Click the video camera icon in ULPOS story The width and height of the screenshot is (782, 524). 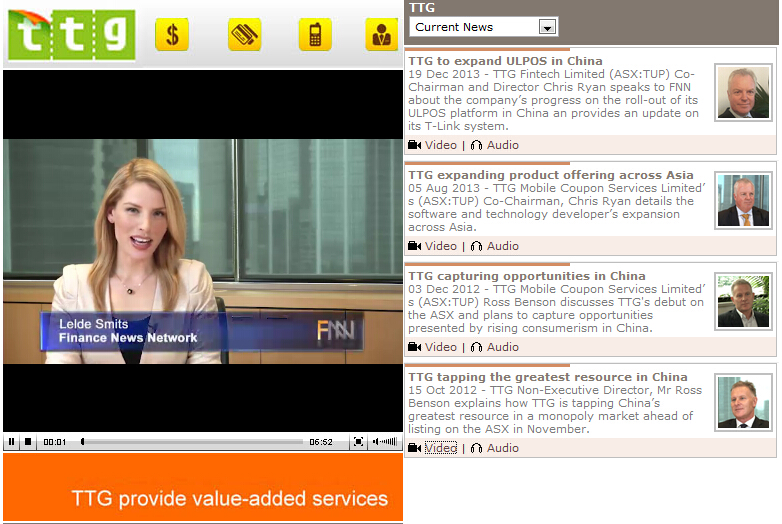(x=414, y=145)
